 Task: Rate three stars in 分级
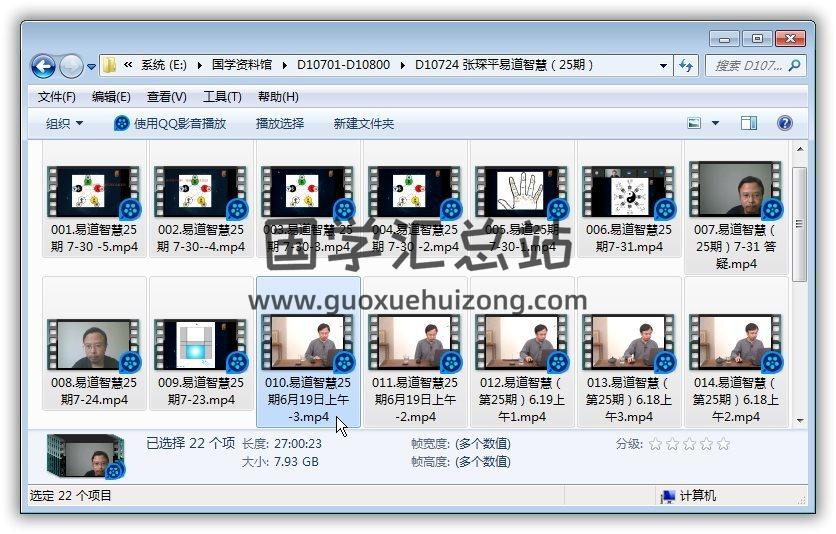[689, 443]
